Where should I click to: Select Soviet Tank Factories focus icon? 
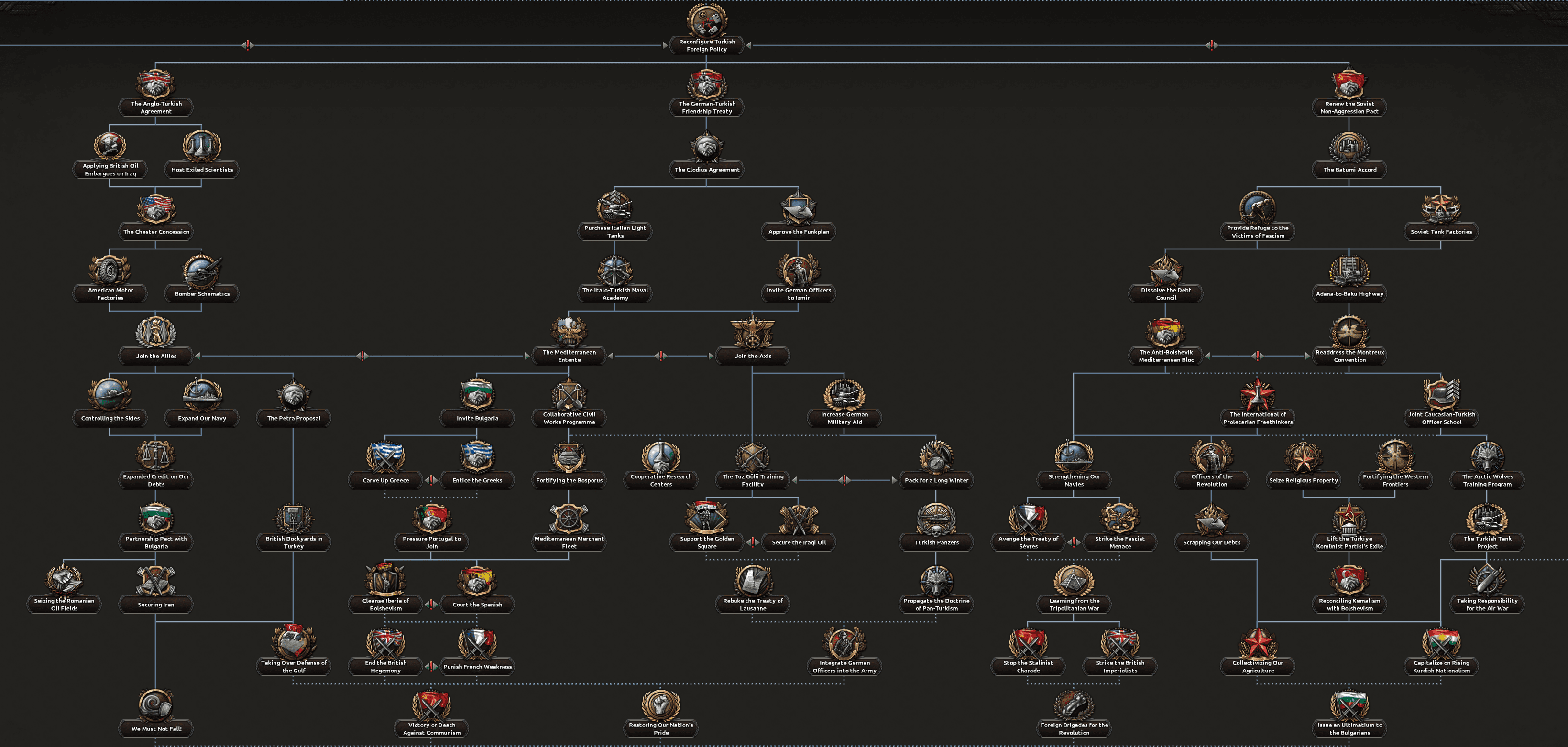pos(1441,210)
